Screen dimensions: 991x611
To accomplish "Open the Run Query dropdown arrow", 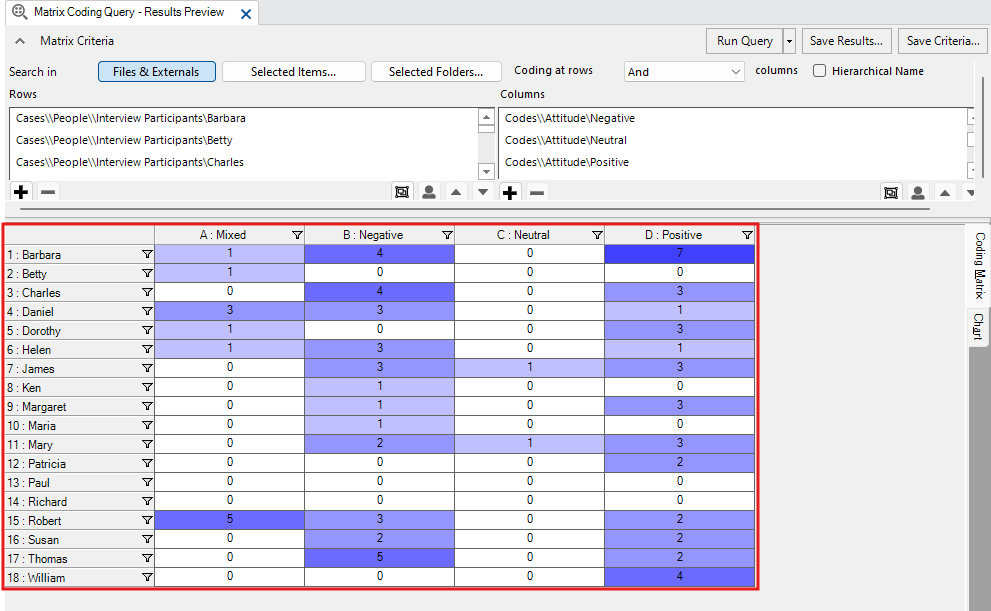I will [x=789, y=41].
